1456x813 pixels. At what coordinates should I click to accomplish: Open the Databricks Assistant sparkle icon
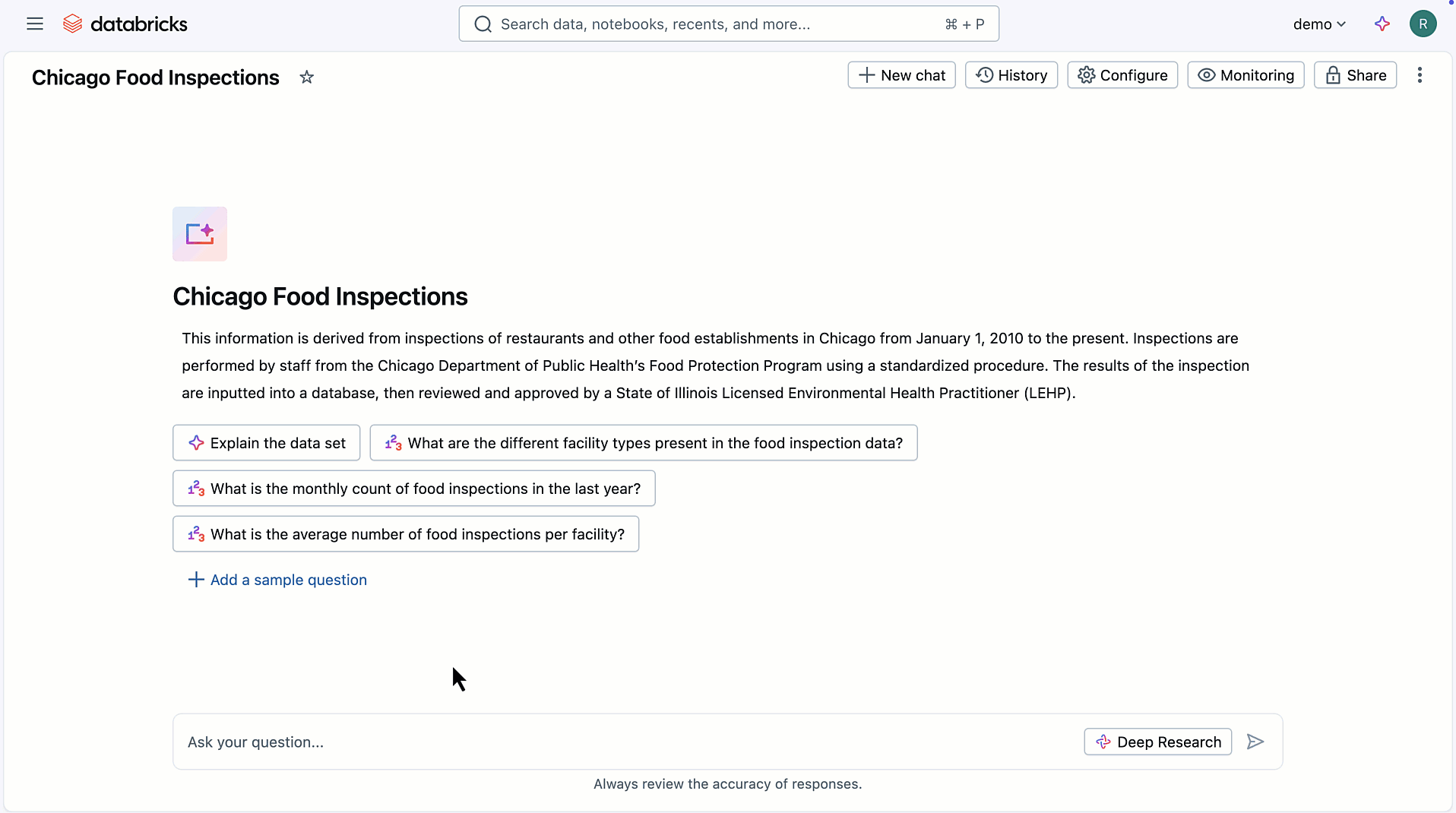1382,24
